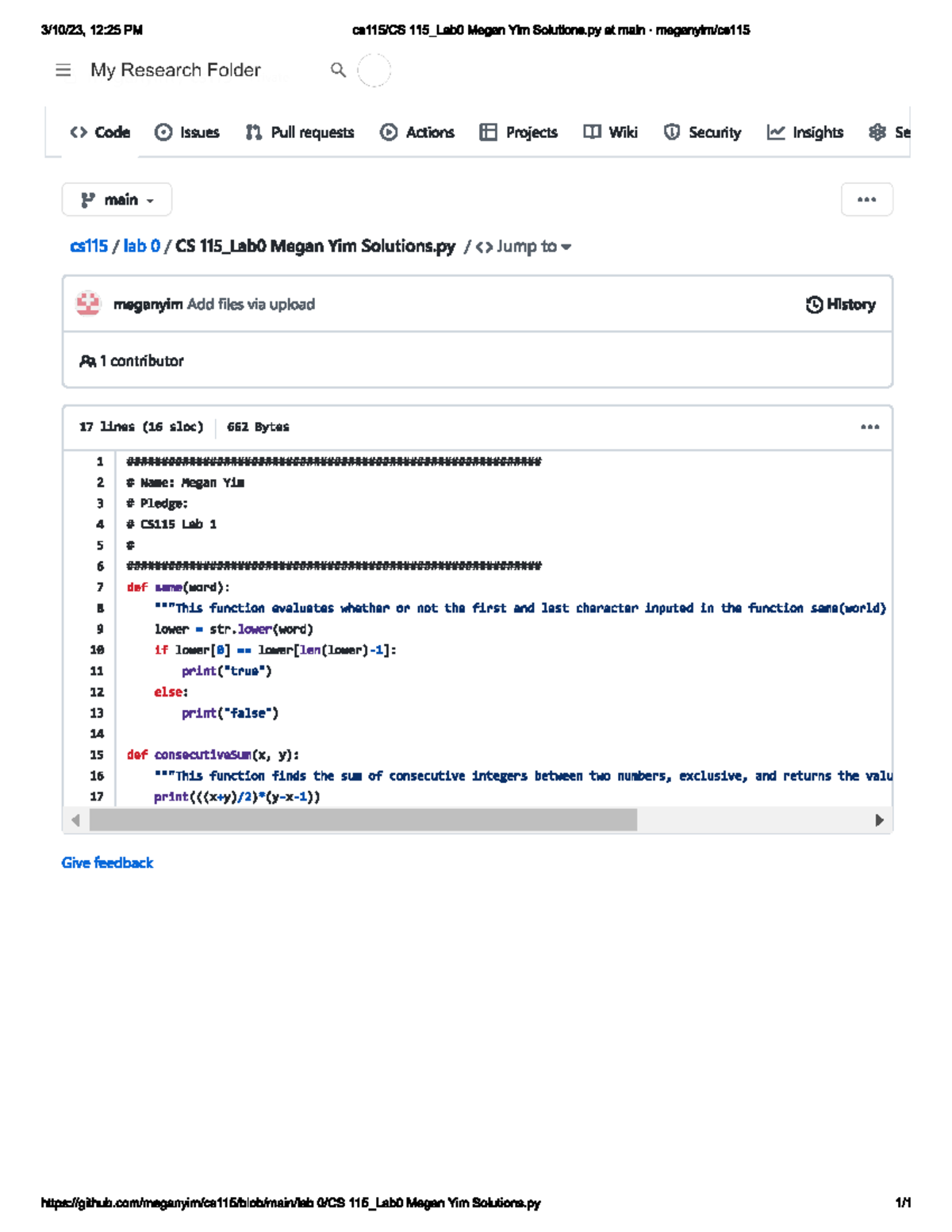Navigate to lab 0 folder link
The width and height of the screenshot is (952, 1232).
141,247
